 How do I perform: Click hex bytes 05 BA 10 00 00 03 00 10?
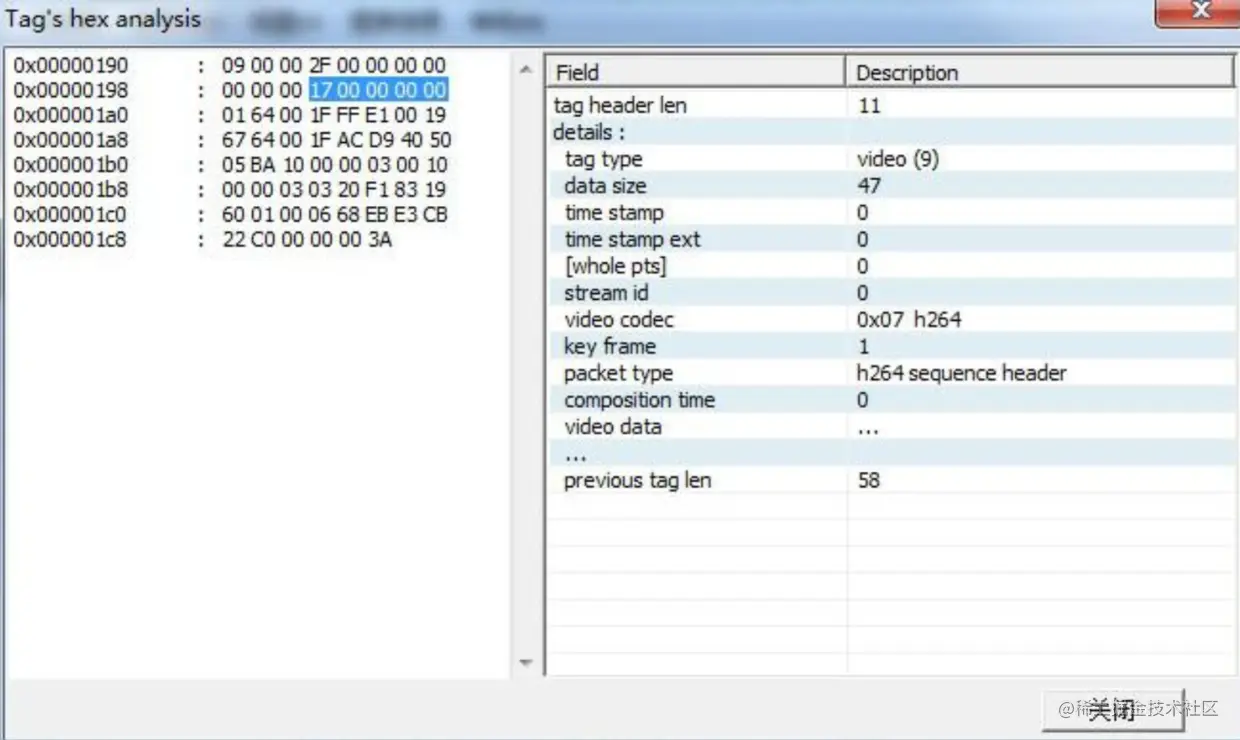tap(335, 165)
